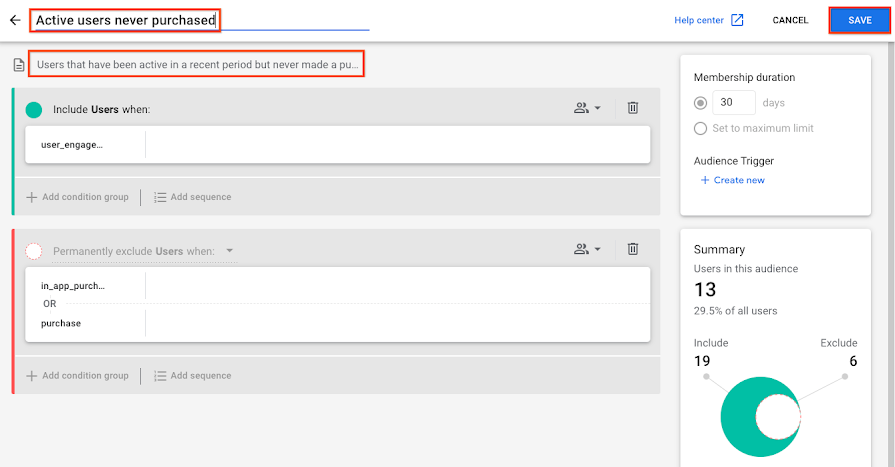The width and height of the screenshot is (895, 467).
Task: Select the in_app_purchase condition row
Action: click(337, 286)
